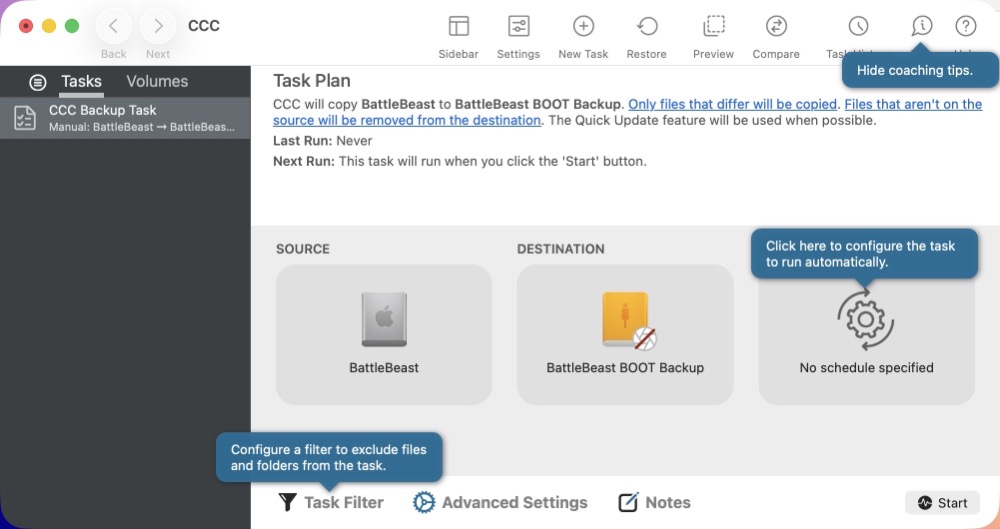This screenshot has height=529, width=1000.
Task: Click the schedule gear icon
Action: click(865, 319)
